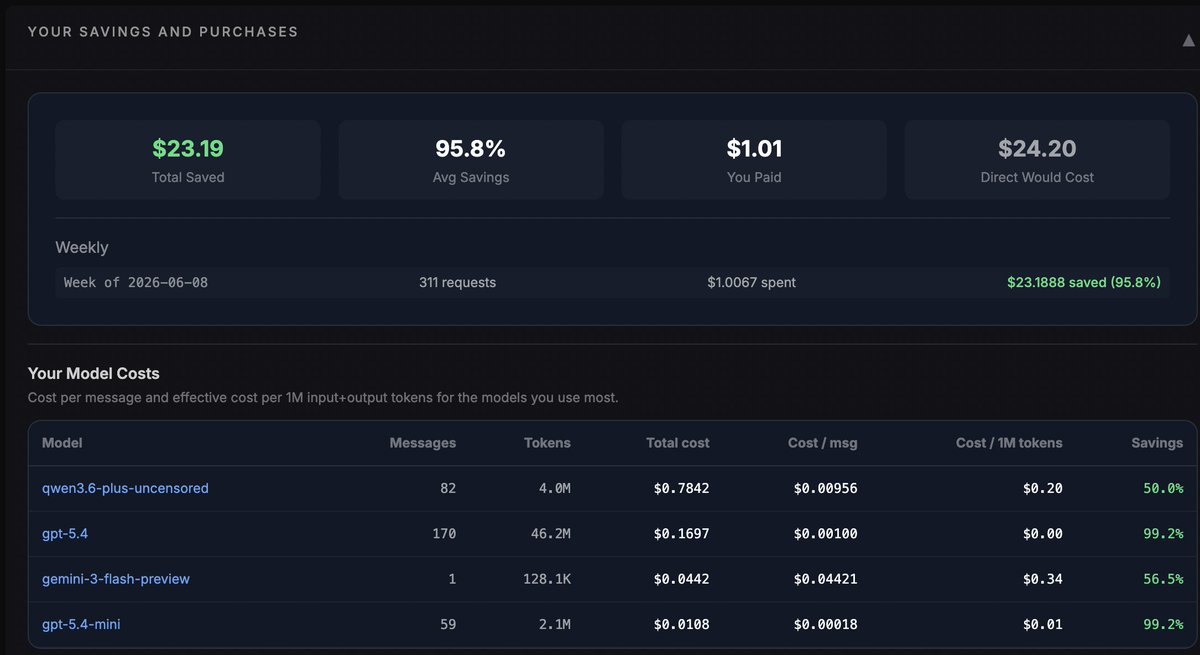The width and height of the screenshot is (1200, 655).
Task: Click the Savings column header
Action: [1157, 443]
